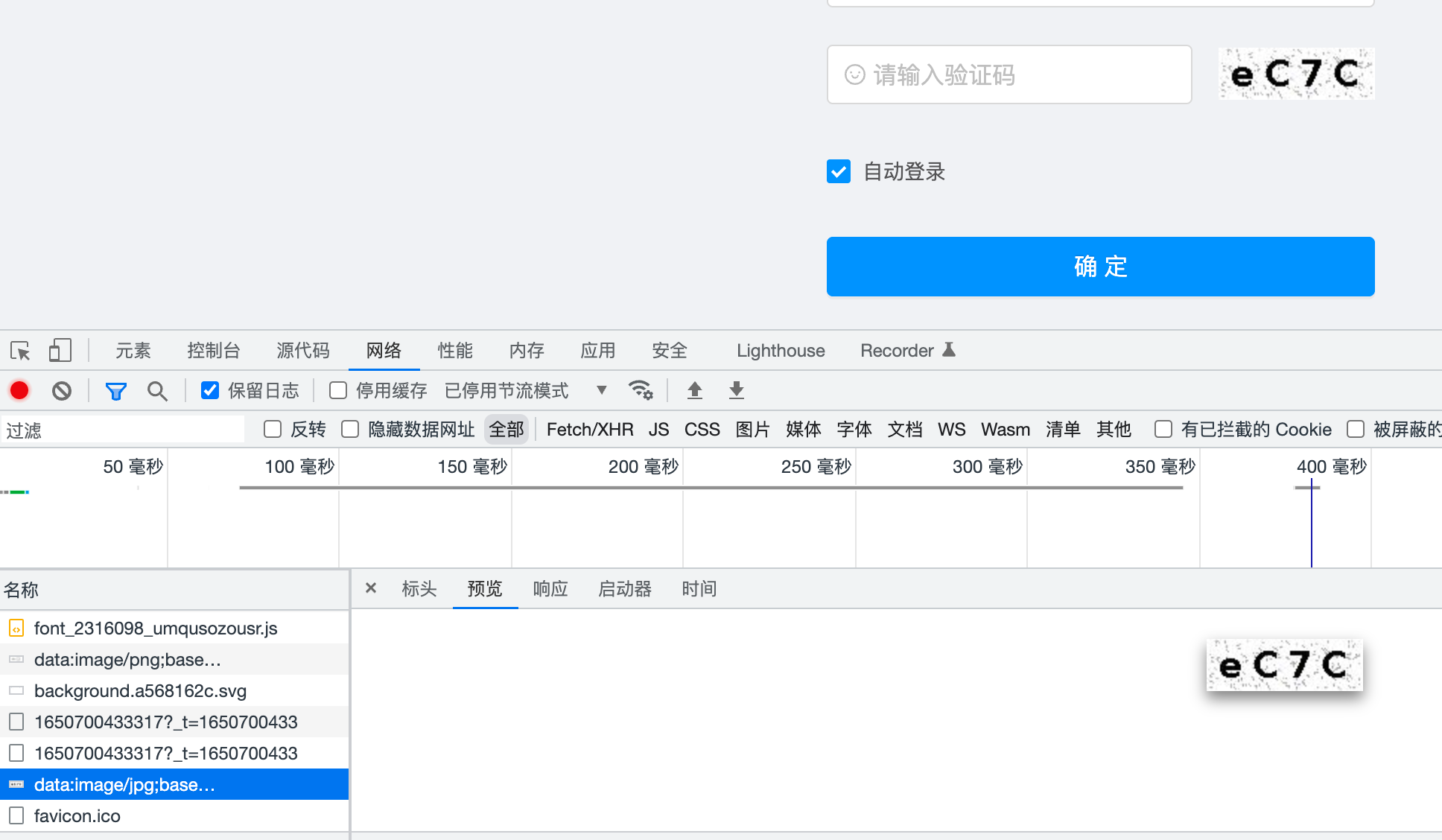This screenshot has width=1442, height=840.
Task: Export HAR file download arrow icon
Action: click(737, 389)
